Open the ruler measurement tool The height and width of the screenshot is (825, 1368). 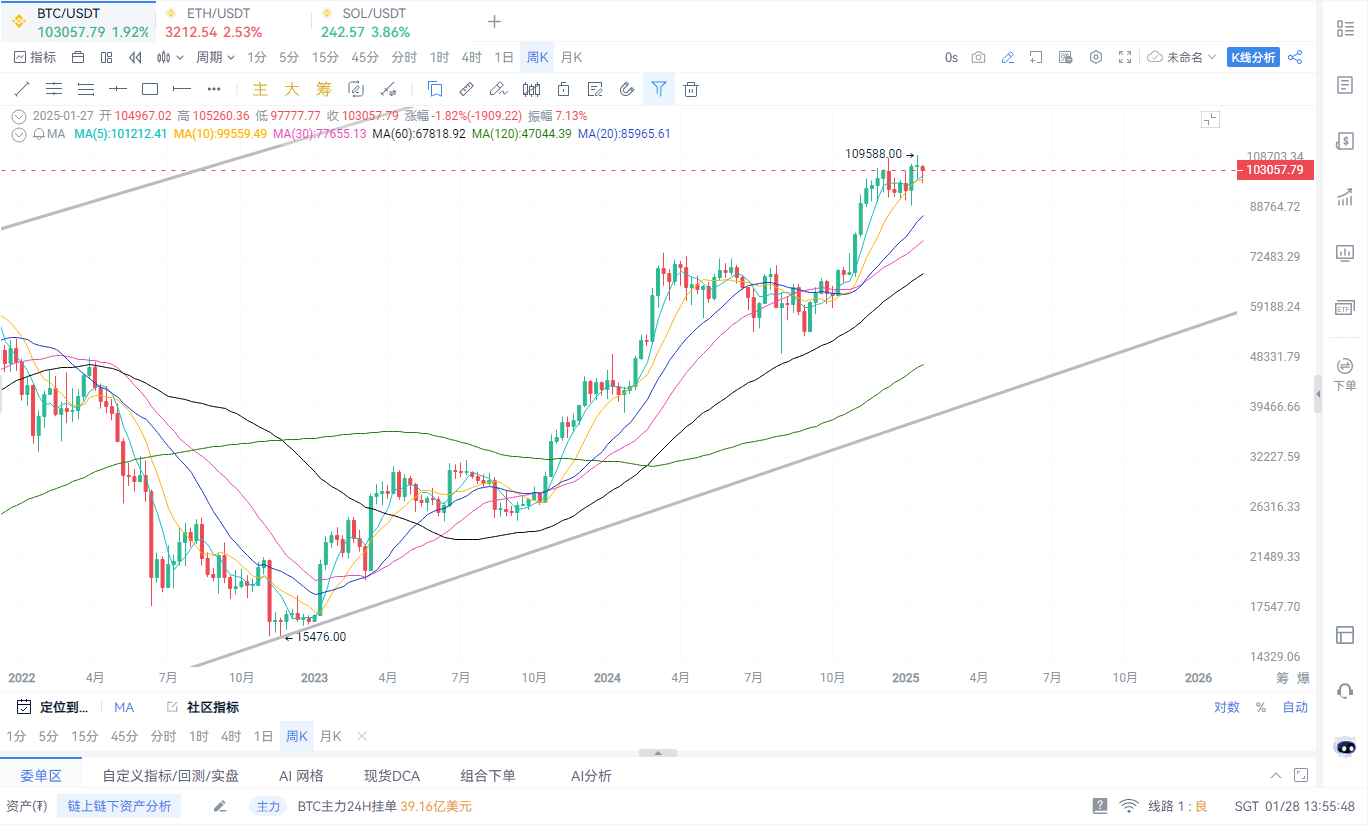[466, 88]
